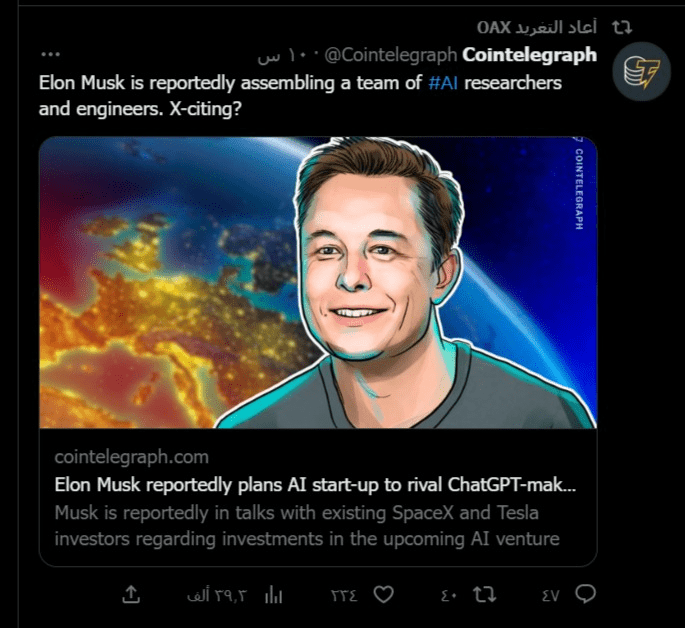Open the view analytics bar chart icon
The height and width of the screenshot is (628, 685).
[x=273, y=595]
